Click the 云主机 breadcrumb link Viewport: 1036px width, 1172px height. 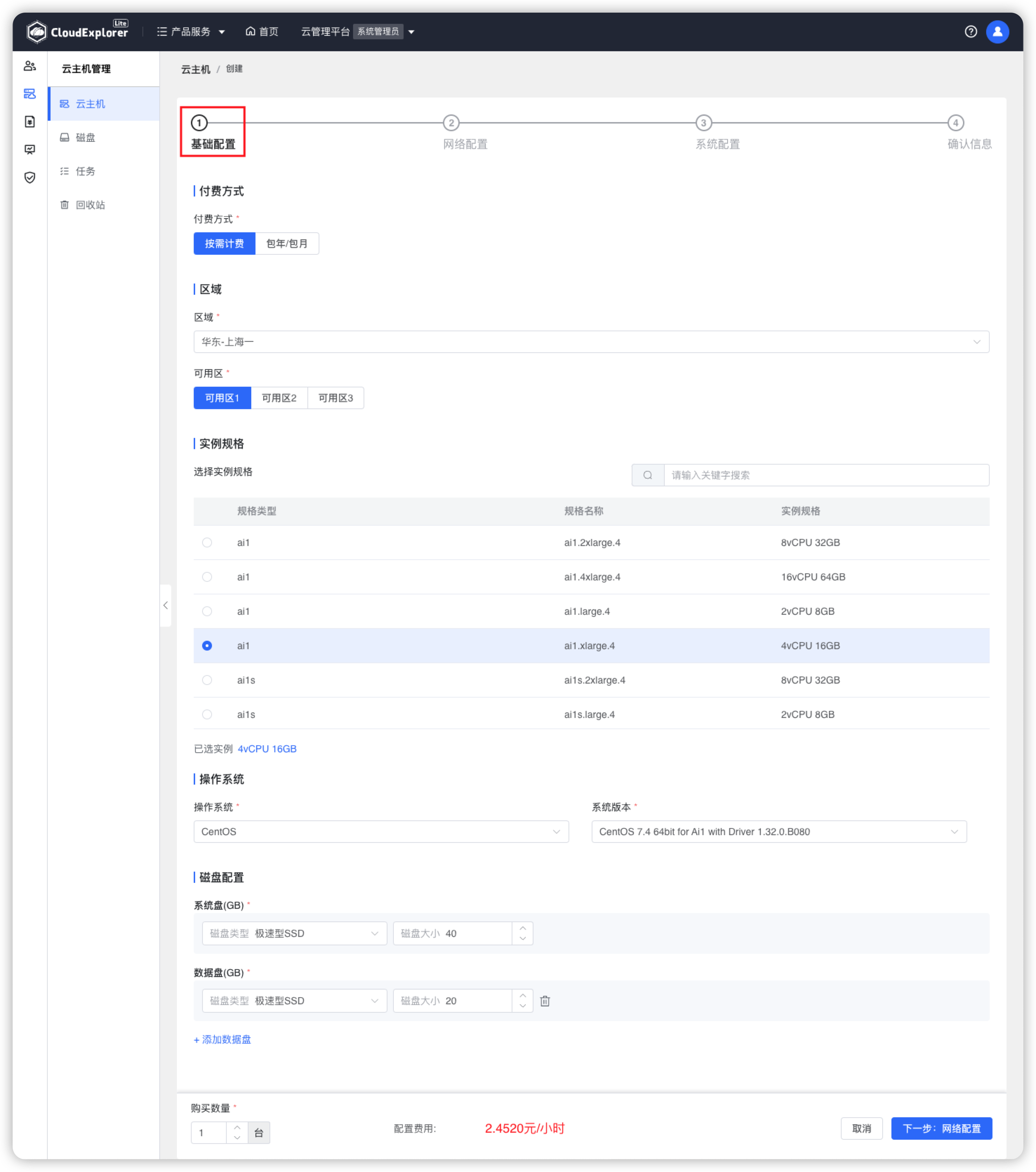195,69
